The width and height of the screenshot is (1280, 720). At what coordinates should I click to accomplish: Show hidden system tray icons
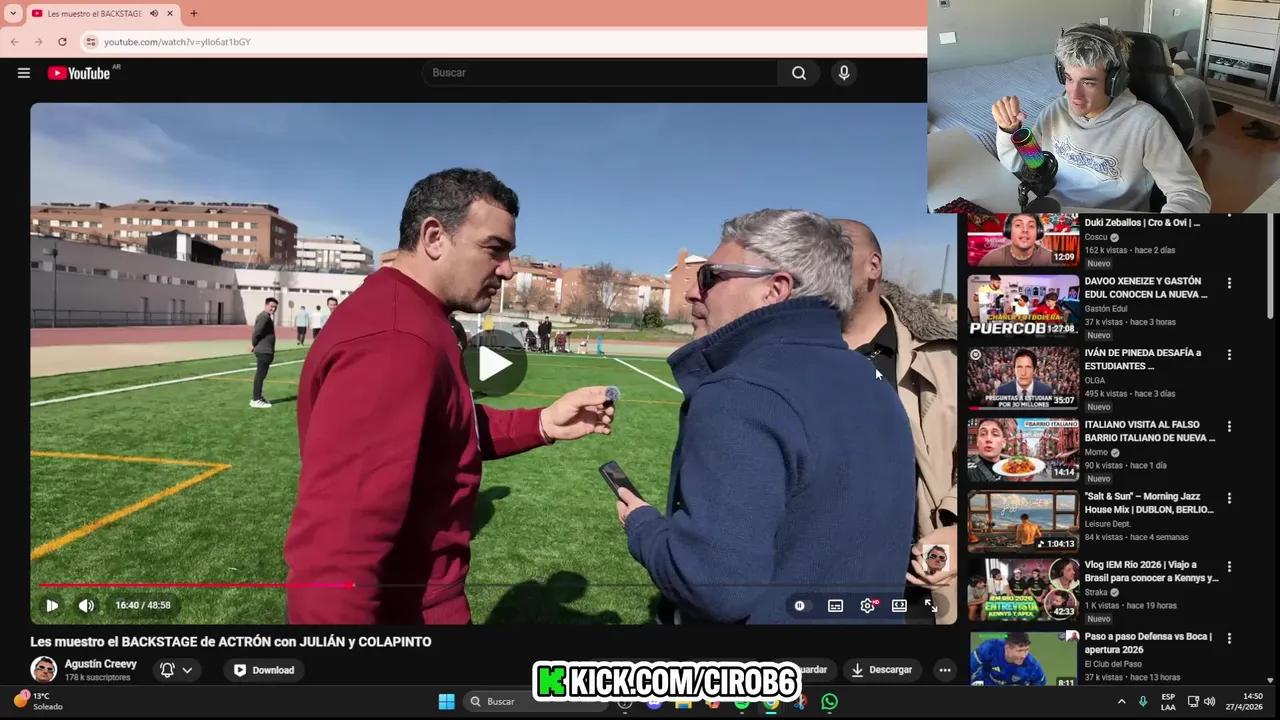(x=1121, y=702)
